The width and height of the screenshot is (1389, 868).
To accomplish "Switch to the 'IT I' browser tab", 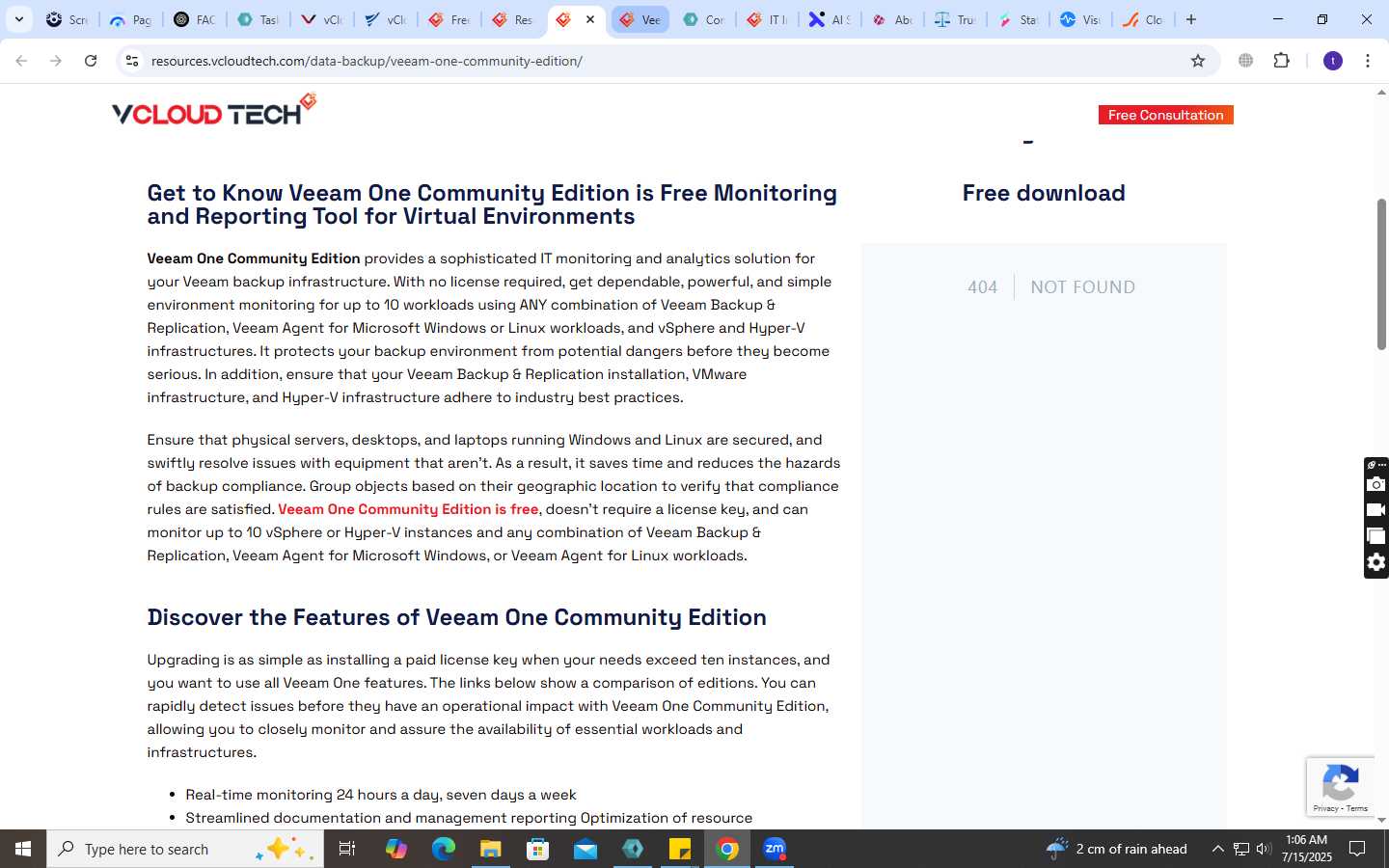I will point(767,19).
